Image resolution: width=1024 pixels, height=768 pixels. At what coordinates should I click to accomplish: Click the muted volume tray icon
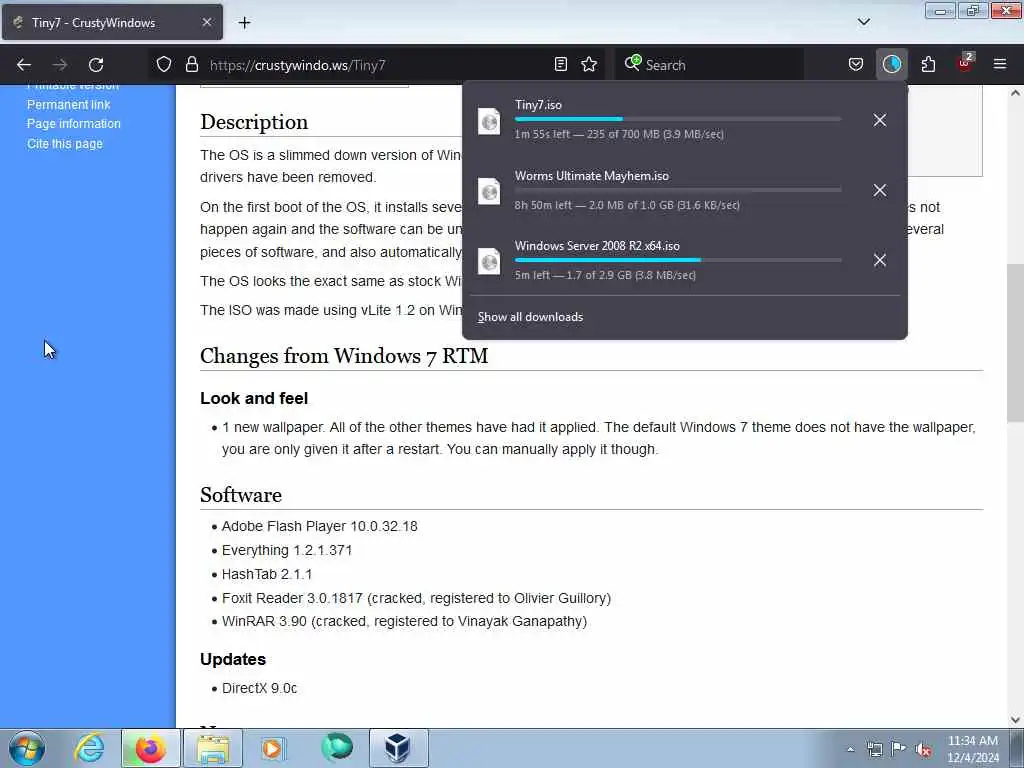(923, 750)
